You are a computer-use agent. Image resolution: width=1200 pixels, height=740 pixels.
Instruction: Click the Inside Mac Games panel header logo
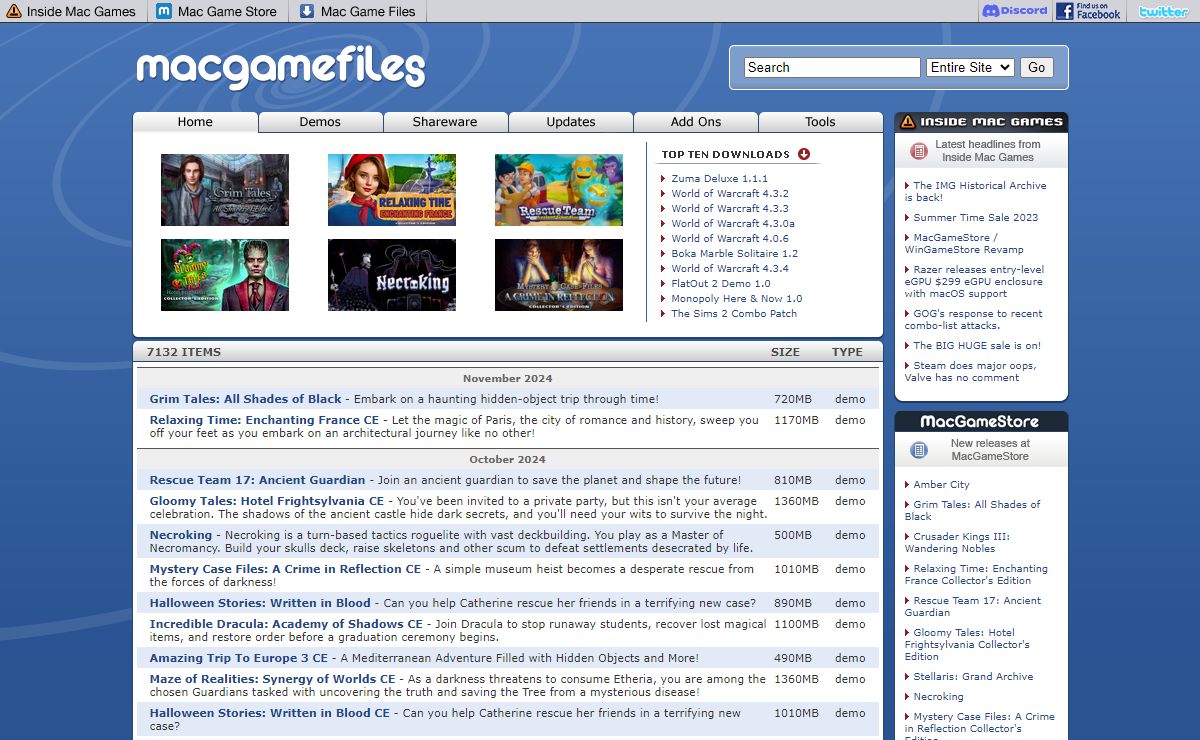[981, 122]
